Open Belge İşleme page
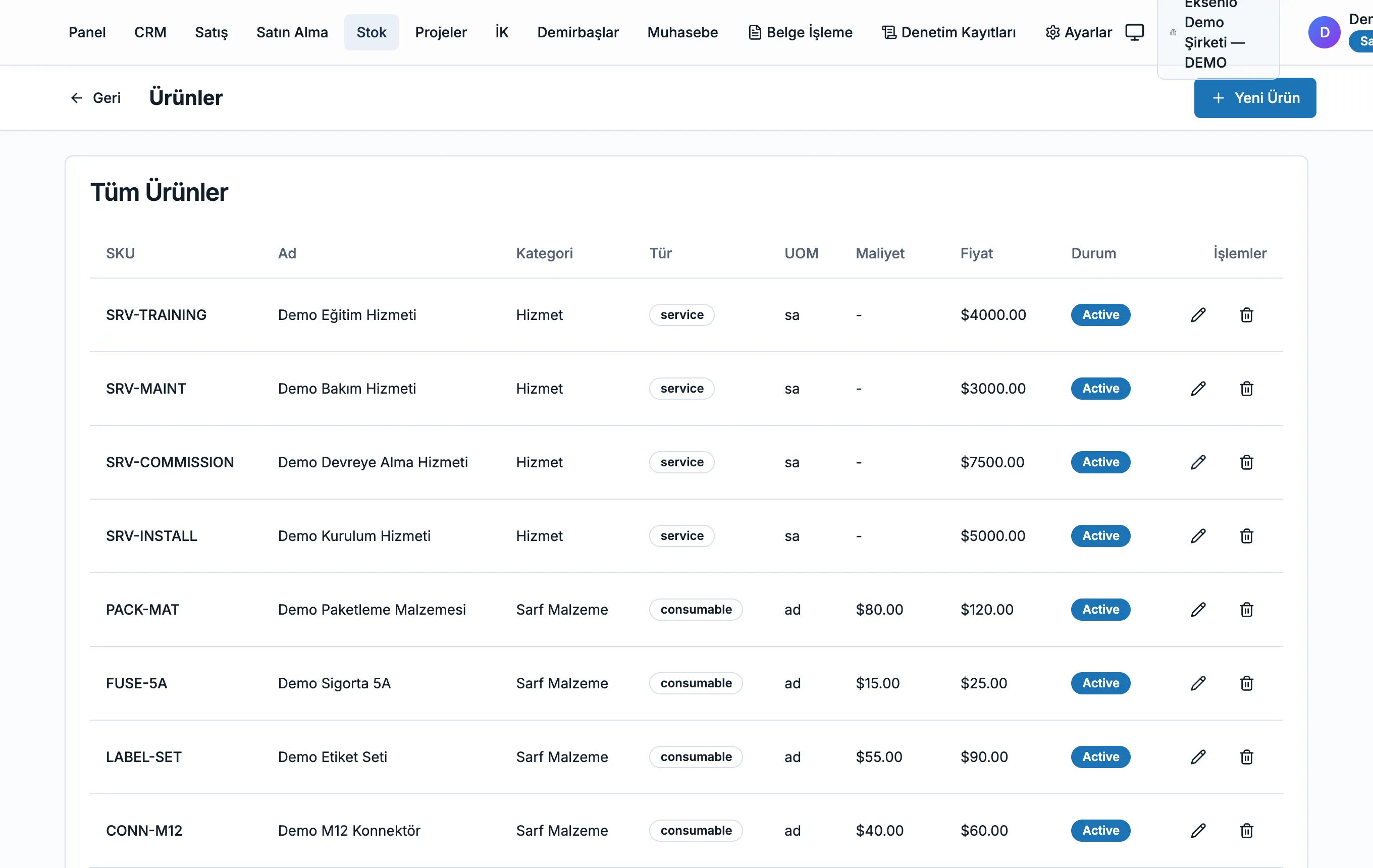The width and height of the screenshot is (1373, 868). pos(800,32)
